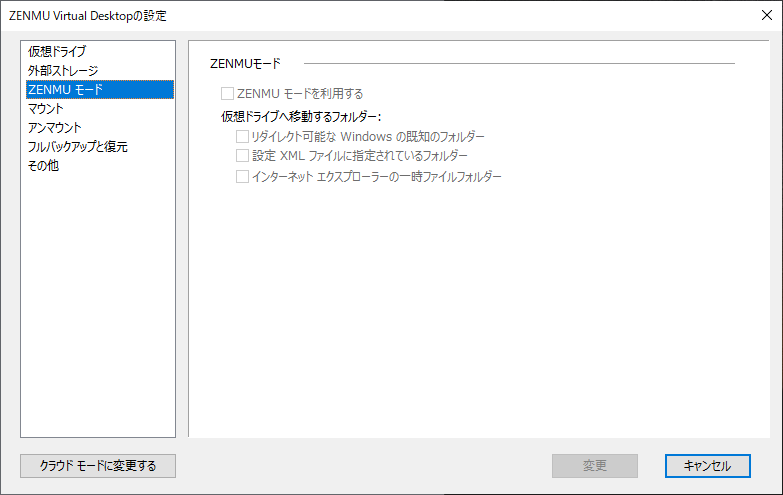Screen dimensions: 783x495
Task: Select 仮想ドライブ in the settings list
Action: [99, 51]
